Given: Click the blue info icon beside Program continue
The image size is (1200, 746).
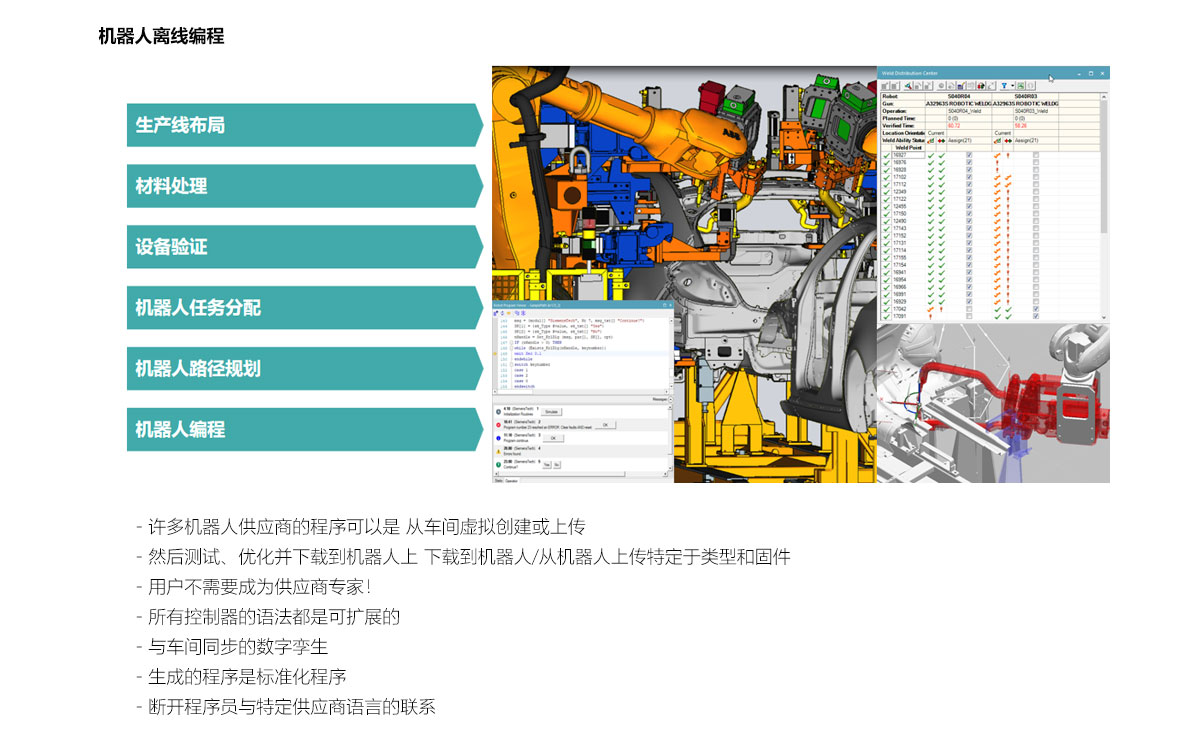Looking at the screenshot, I should [499, 438].
